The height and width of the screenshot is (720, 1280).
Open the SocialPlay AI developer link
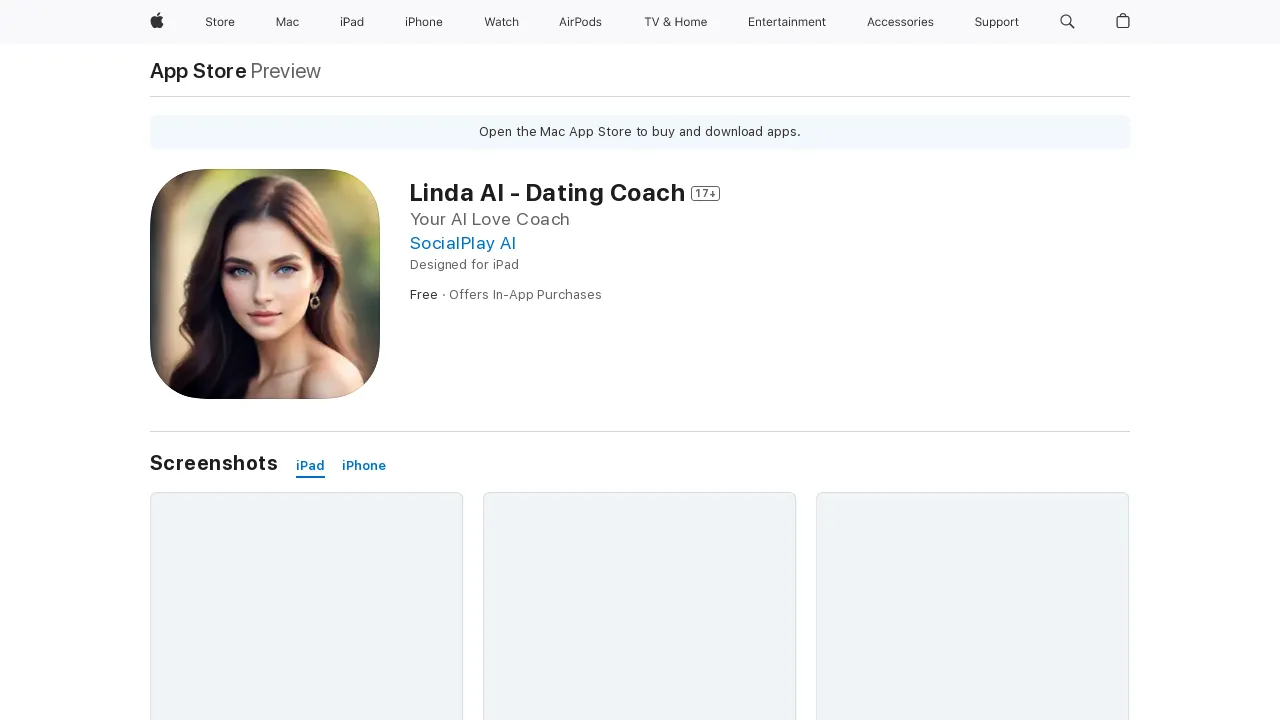462,243
